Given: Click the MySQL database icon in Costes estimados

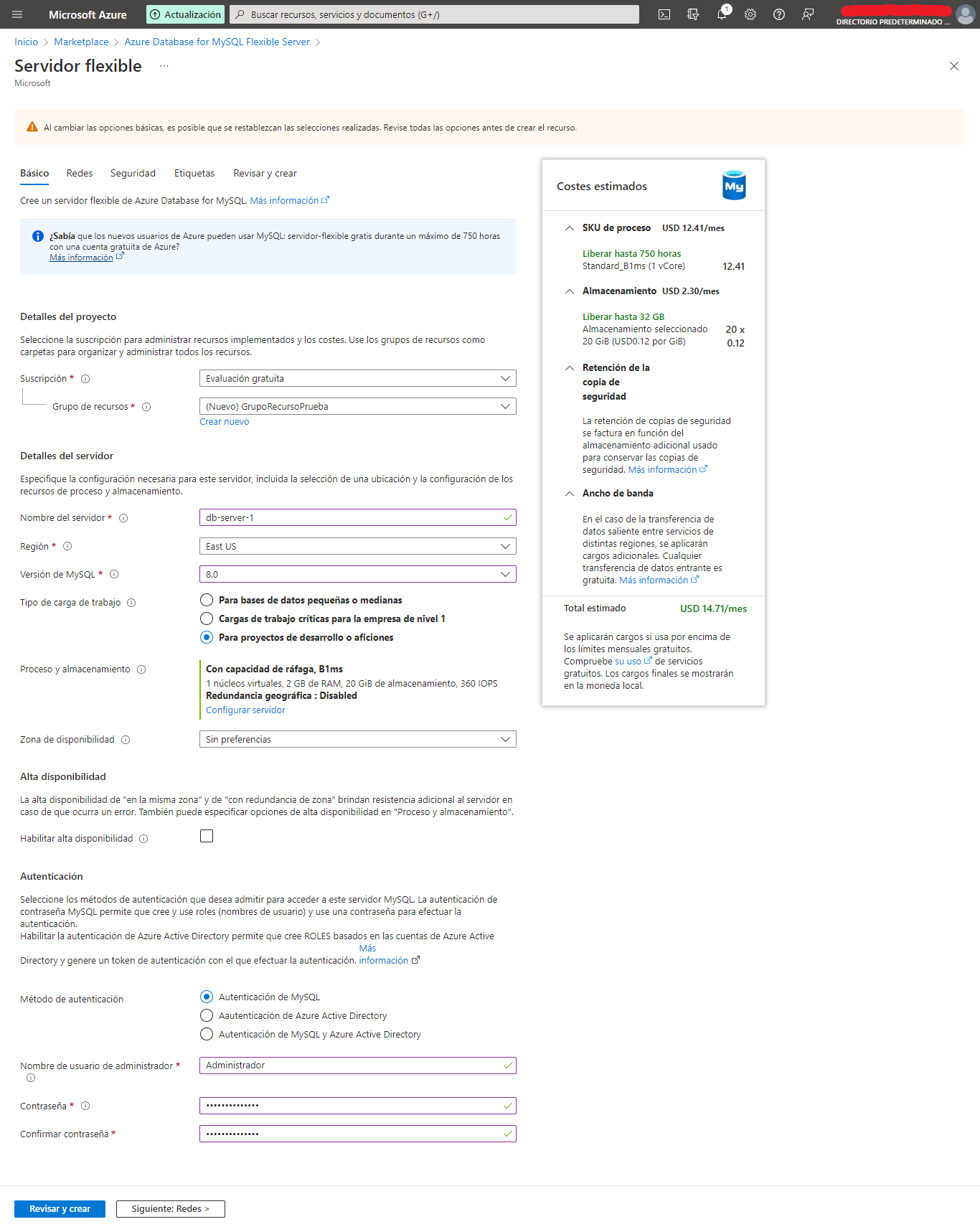Looking at the screenshot, I should [x=734, y=186].
